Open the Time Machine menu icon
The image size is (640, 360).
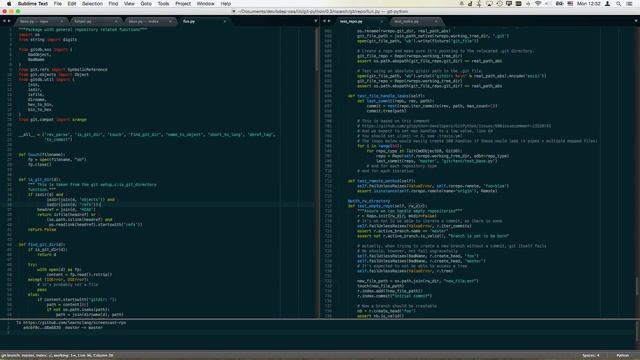(499, 4)
